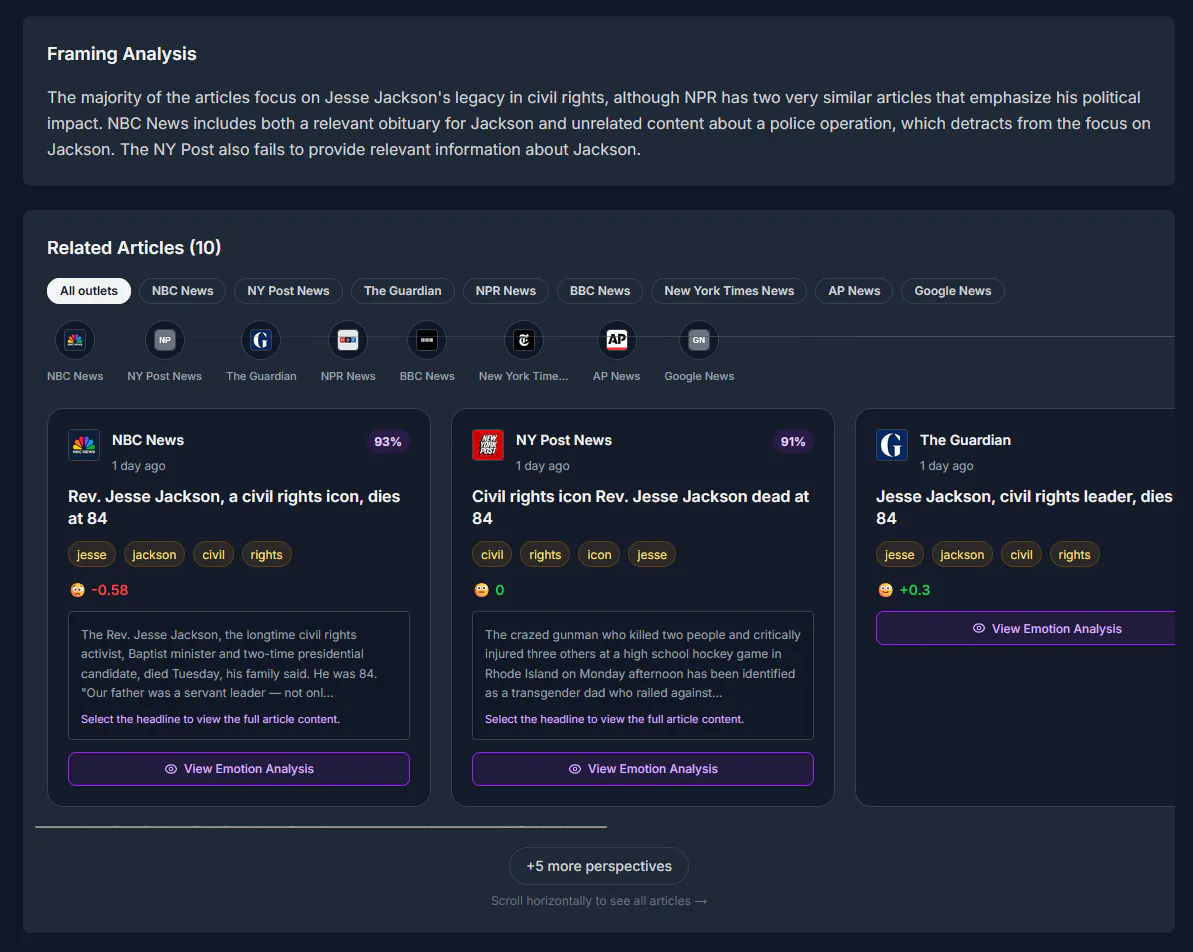
Task: Click the NBC News peacock timeline icon
Action: pyautogui.click(x=75, y=340)
